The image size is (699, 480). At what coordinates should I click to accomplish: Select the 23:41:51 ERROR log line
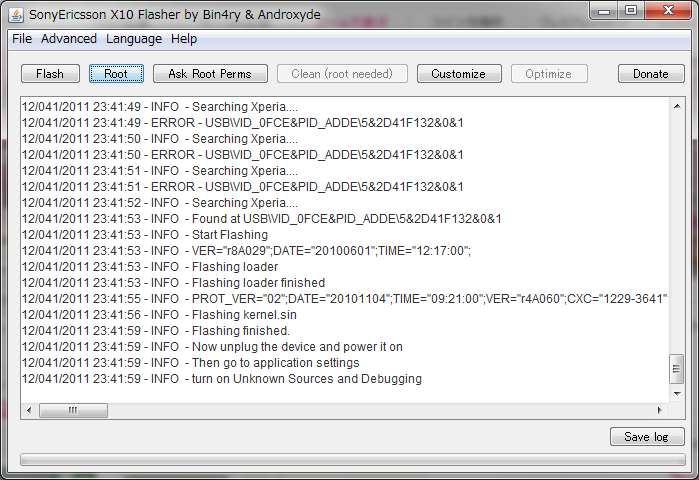(x=243, y=187)
